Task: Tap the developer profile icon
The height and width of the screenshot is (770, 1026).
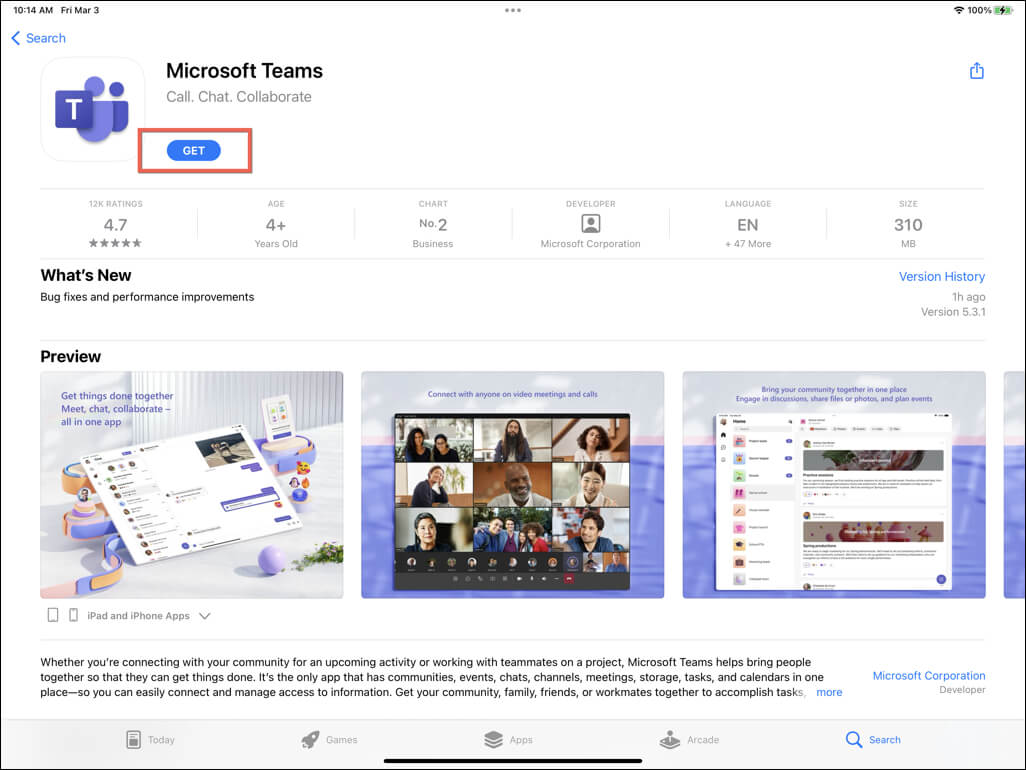Action: (590, 224)
